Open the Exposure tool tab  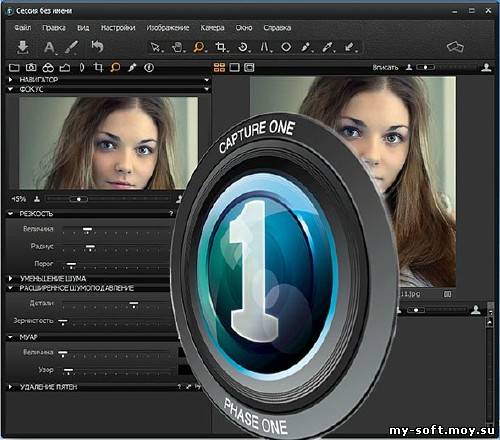[x=65, y=68]
